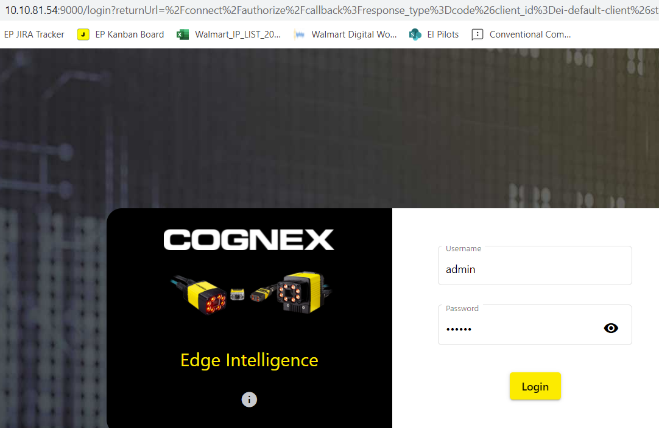Viewport: 659px width, 428px height.
Task: Click the yellow EP Kanban Board icon
Action: click(x=83, y=34)
